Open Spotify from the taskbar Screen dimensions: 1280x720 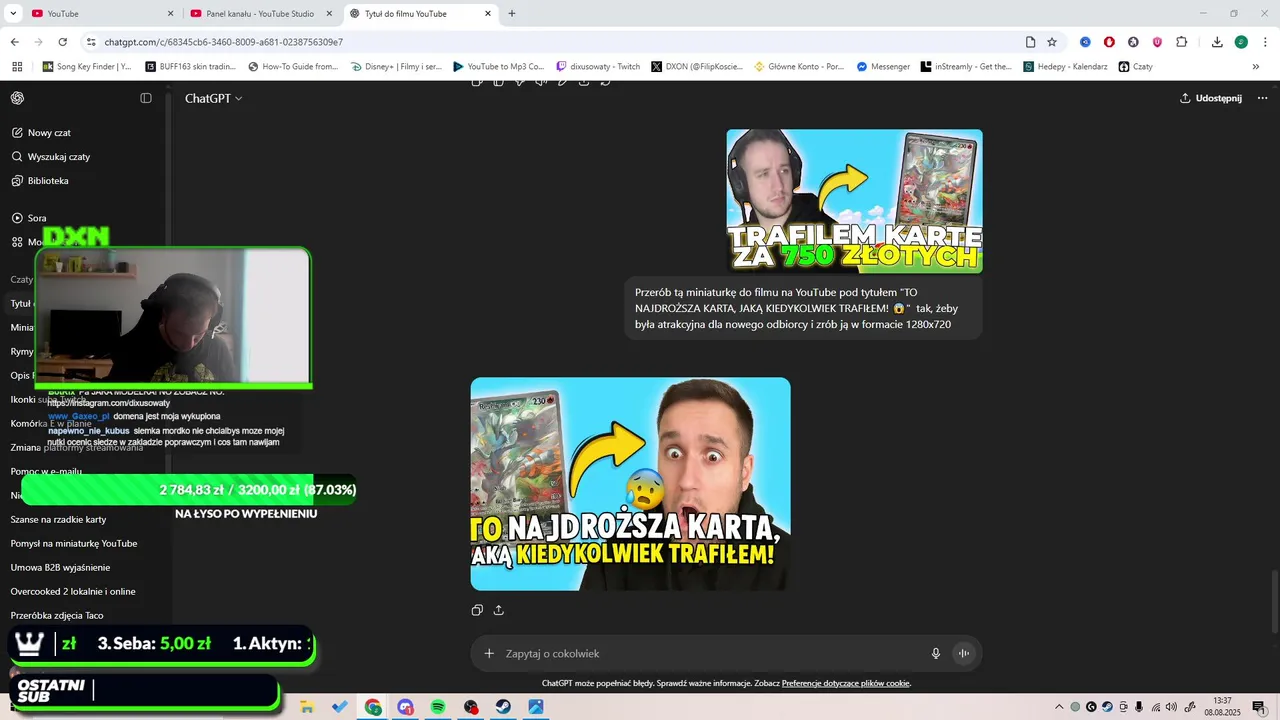pyautogui.click(x=438, y=707)
